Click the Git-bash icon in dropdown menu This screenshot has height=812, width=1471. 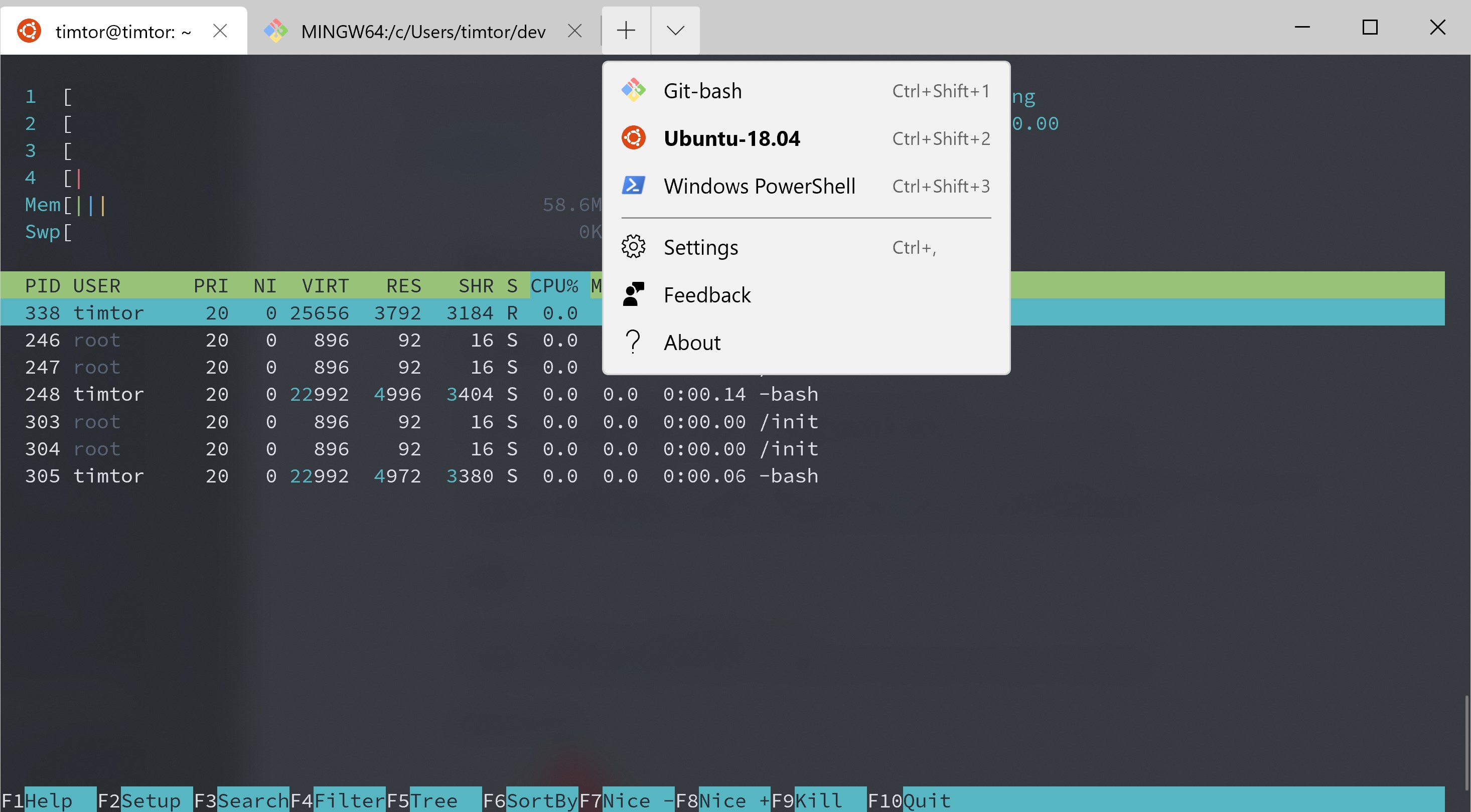[x=633, y=90]
